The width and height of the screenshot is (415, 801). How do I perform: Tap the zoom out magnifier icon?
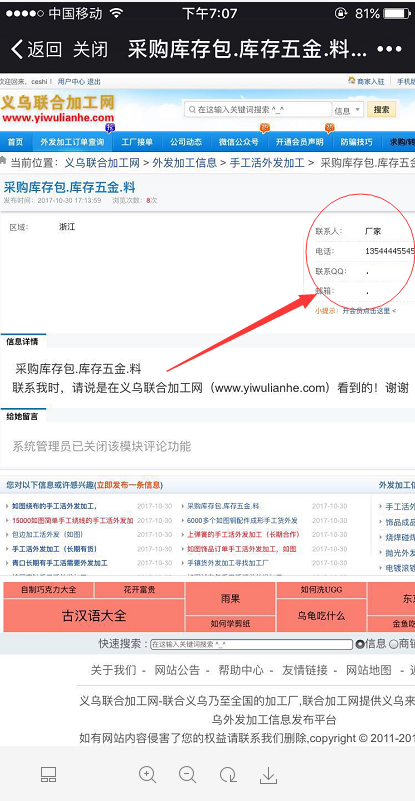click(x=188, y=775)
